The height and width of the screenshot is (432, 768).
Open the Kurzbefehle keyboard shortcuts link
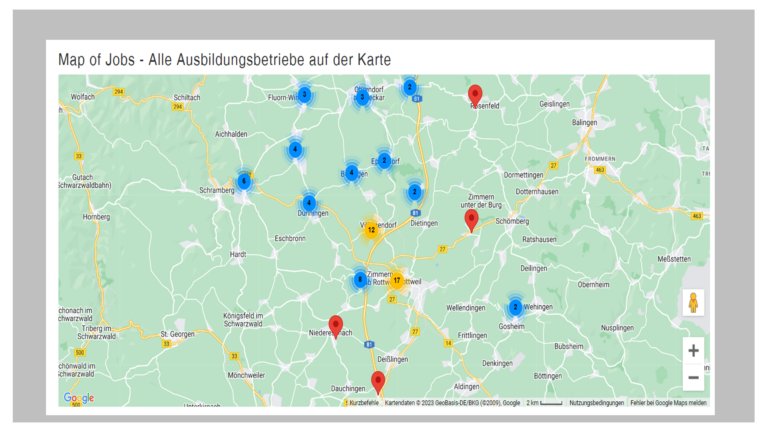pyautogui.click(x=364, y=403)
